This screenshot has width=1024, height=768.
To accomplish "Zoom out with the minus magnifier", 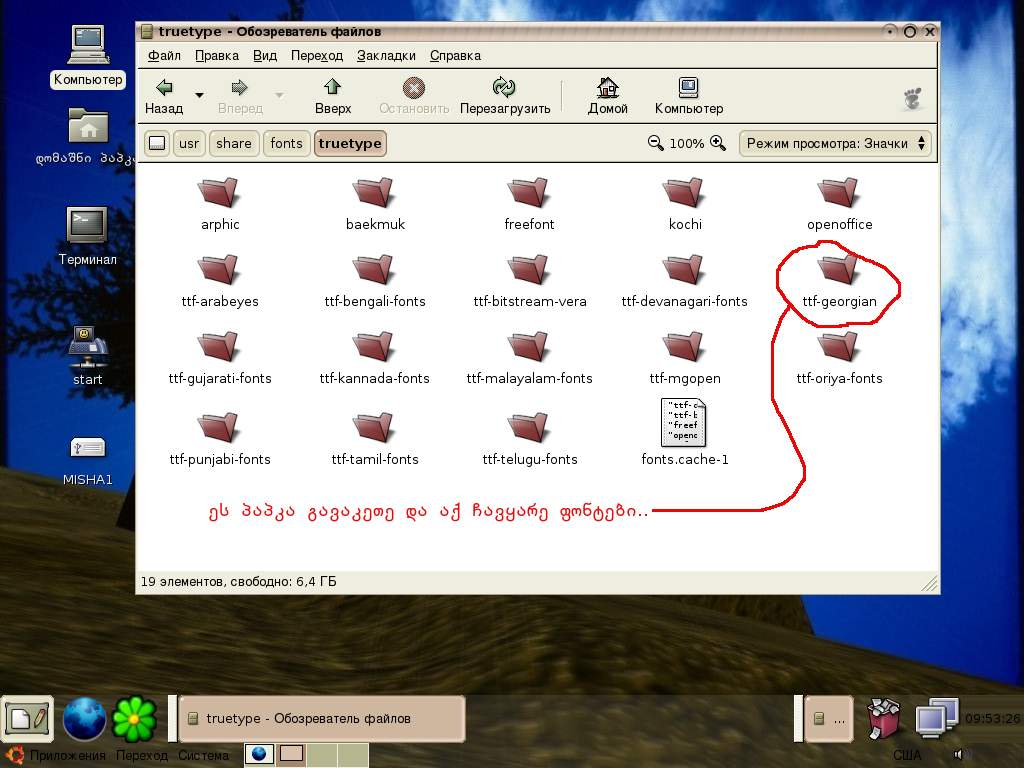I will (655, 143).
